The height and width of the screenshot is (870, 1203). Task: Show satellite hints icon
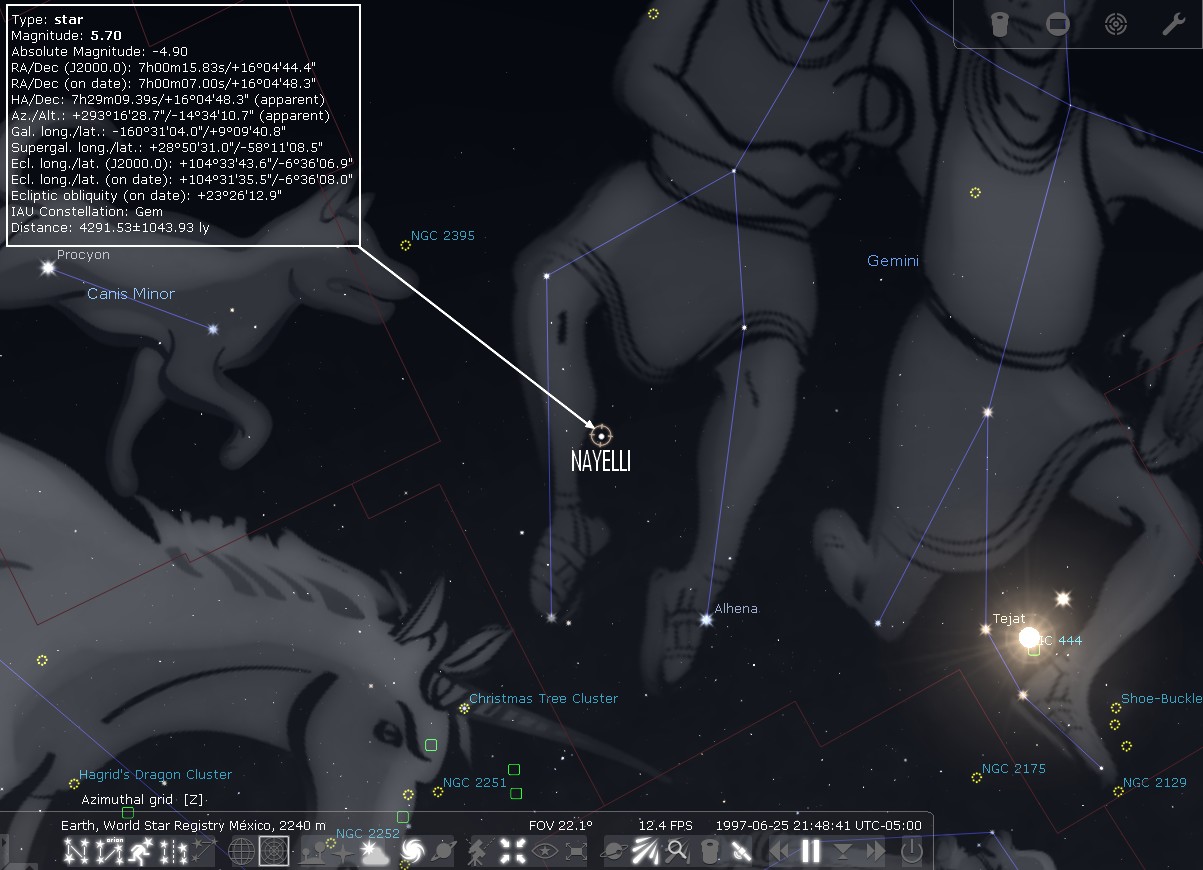tap(738, 851)
